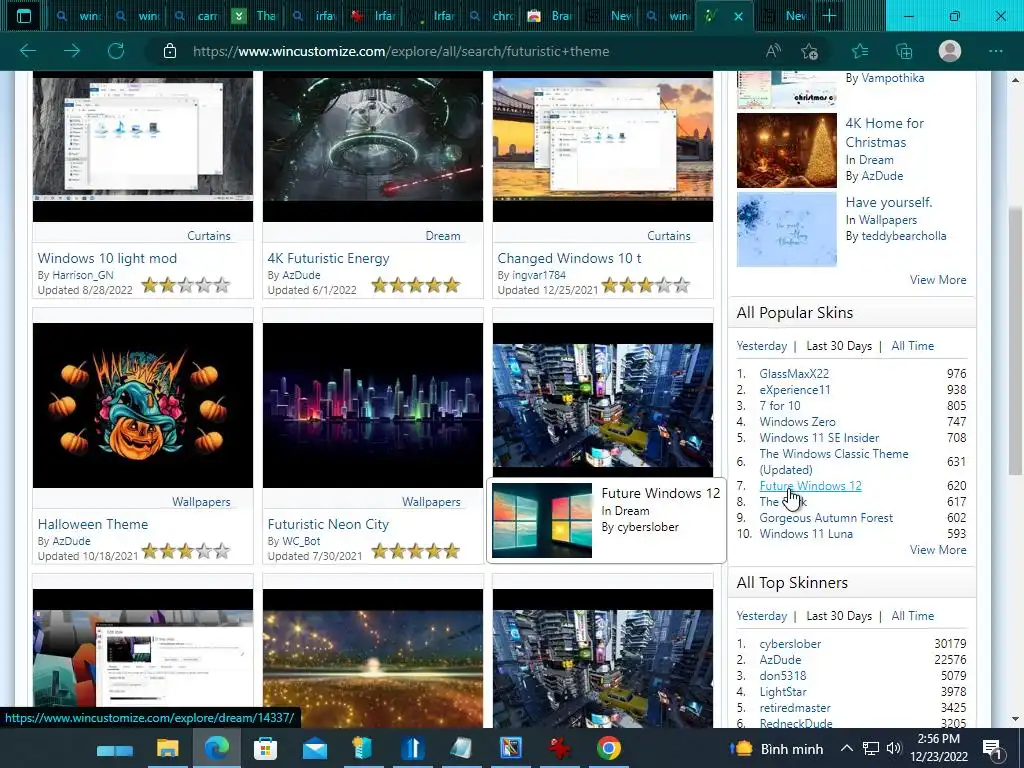Filter Popular Skins by Yesterday

pyautogui.click(x=761, y=345)
